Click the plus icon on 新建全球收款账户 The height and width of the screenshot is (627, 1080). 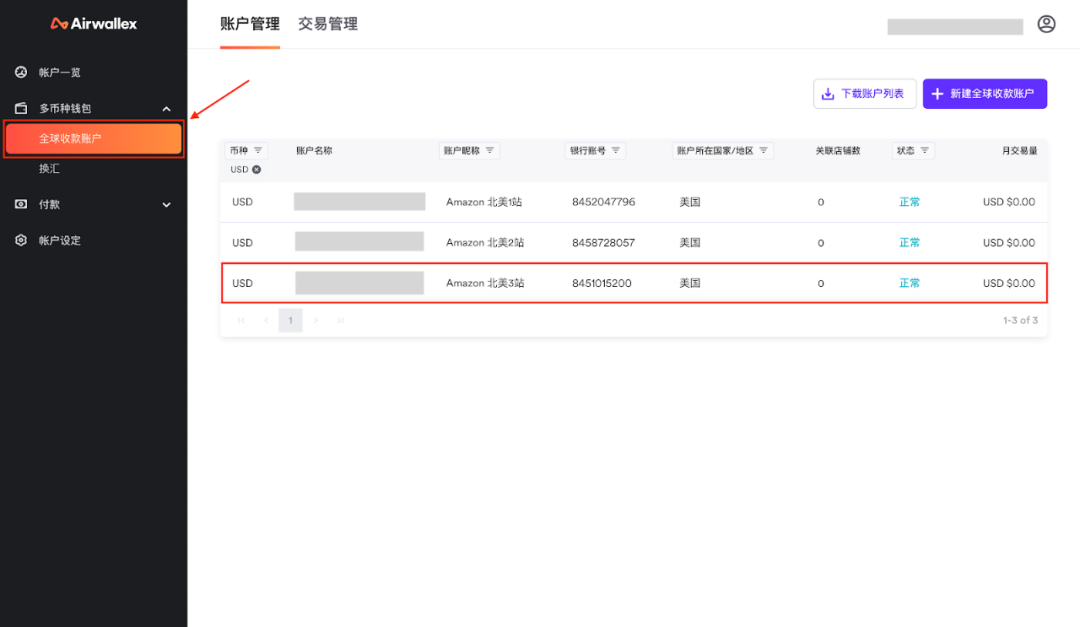(x=936, y=92)
